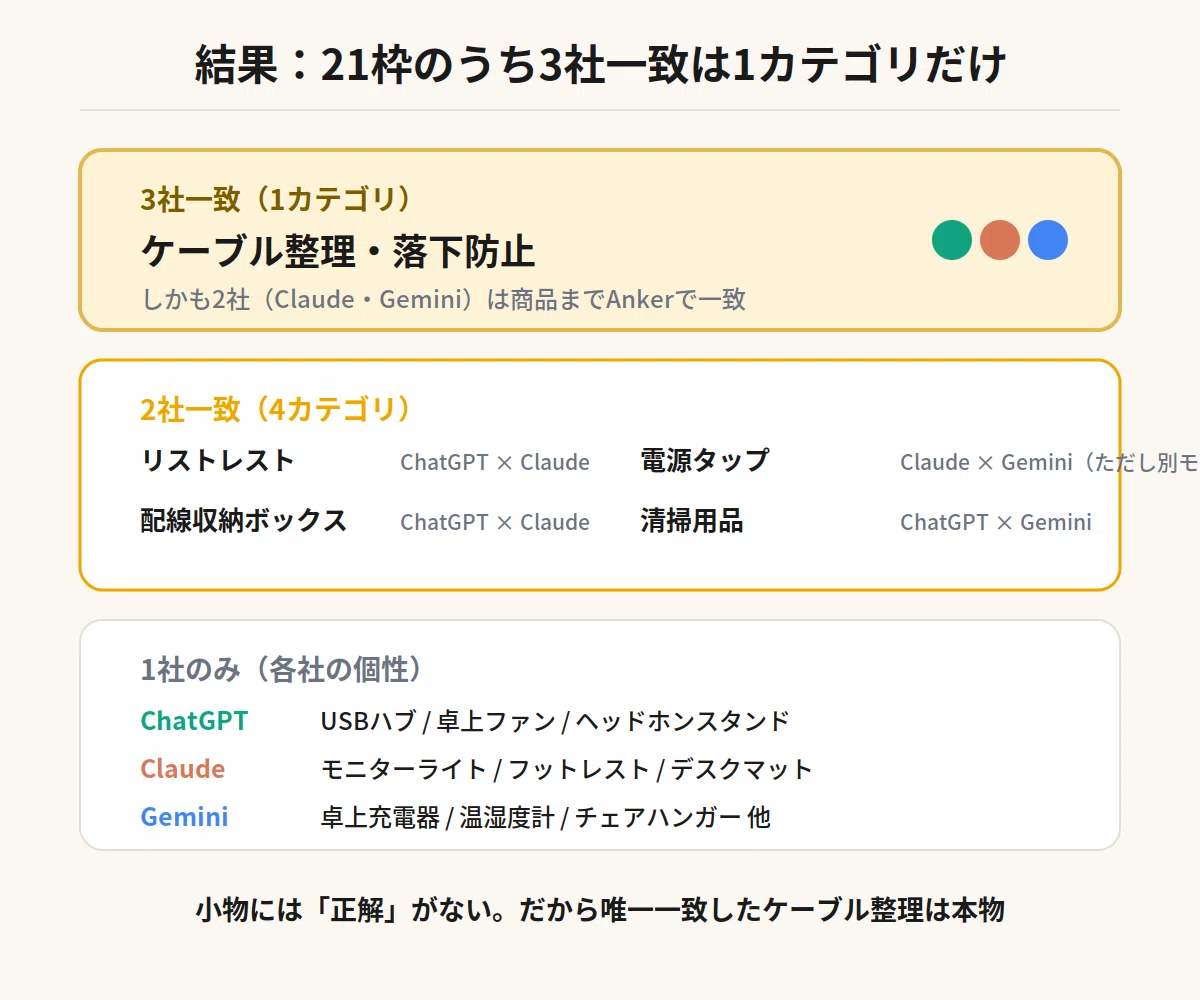Click the bottom conclusion about 小物には「正解」がない

pos(600,910)
